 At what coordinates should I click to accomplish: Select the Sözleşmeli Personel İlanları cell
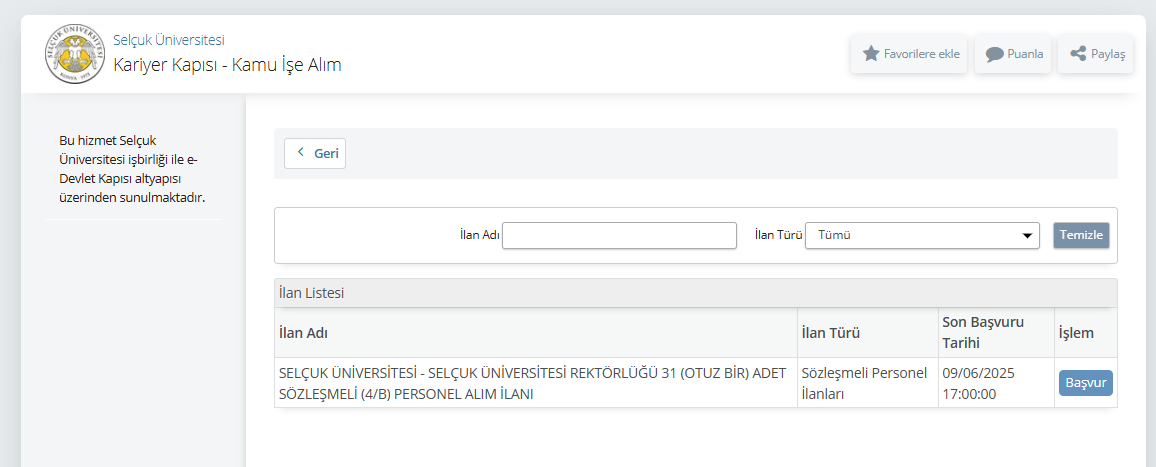pos(866,383)
